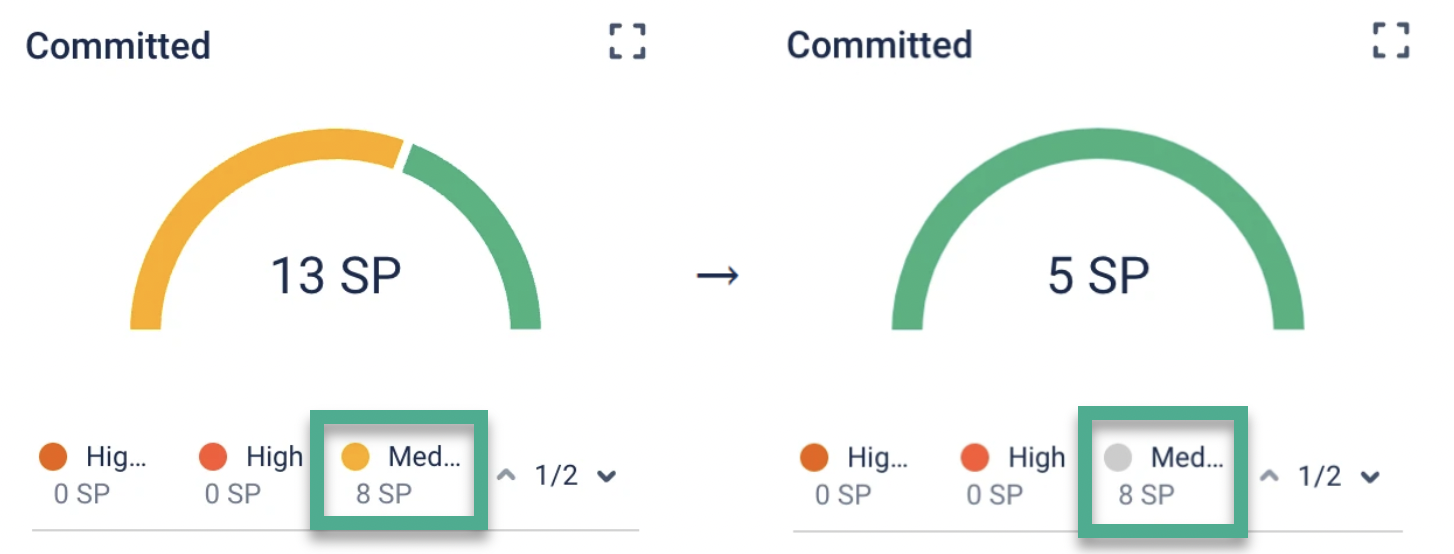Toggle the Highest legend dot in 13 SP chart
Viewport: 1454px width, 554px height.
[x=53, y=458]
